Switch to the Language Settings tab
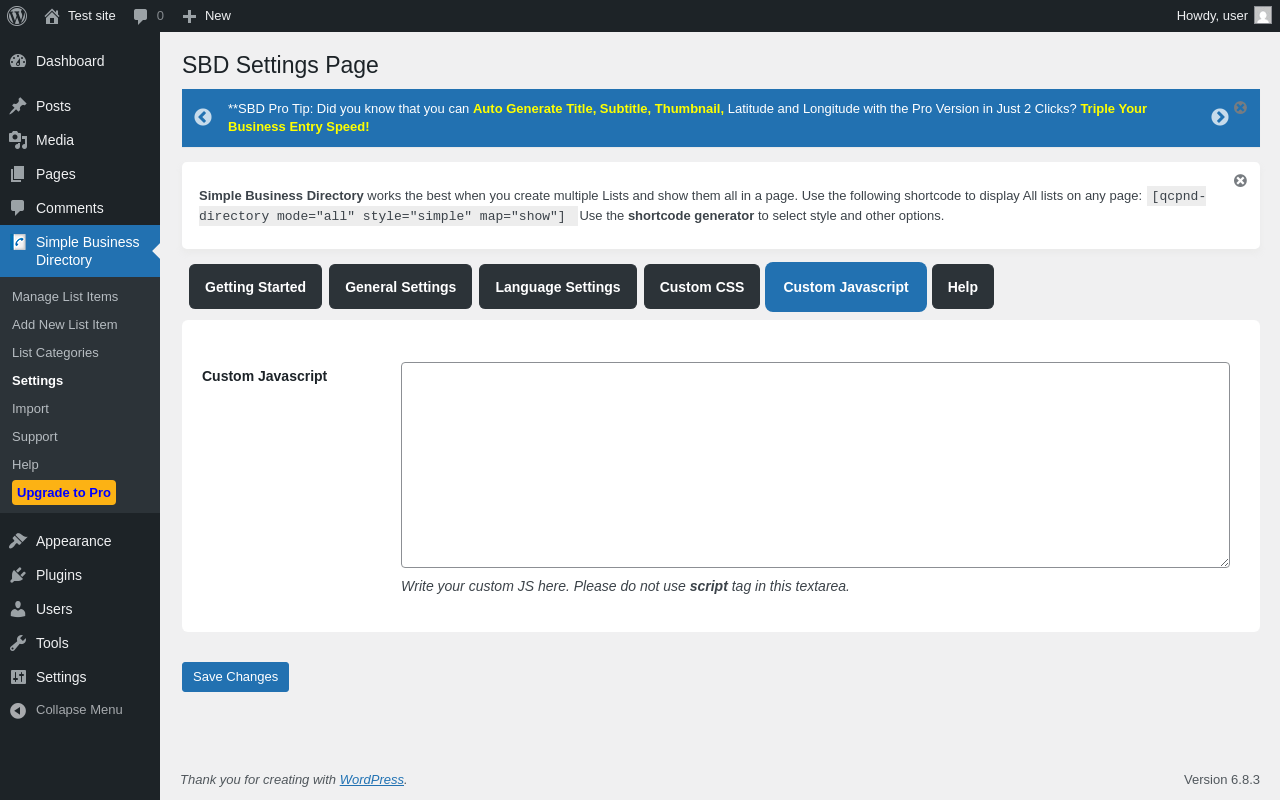The width and height of the screenshot is (1280, 800). (558, 287)
